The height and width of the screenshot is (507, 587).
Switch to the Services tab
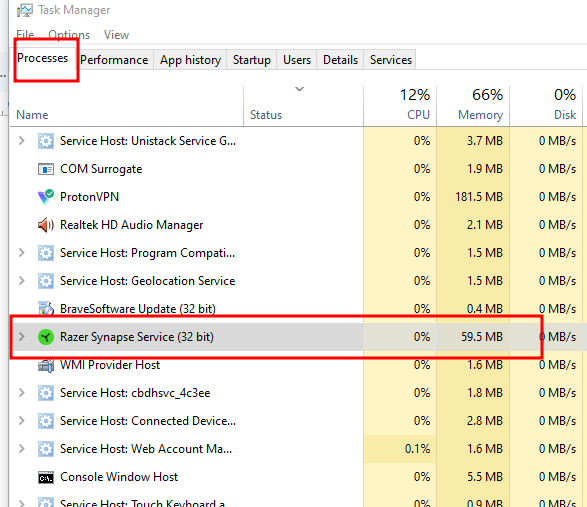pyautogui.click(x=390, y=60)
